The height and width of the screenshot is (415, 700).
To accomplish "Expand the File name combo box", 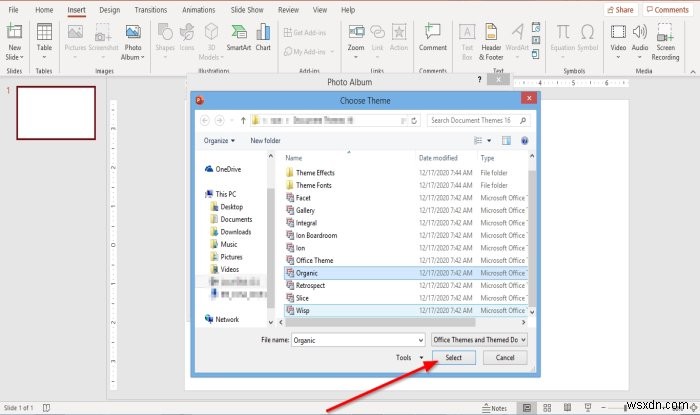I will (421, 340).
